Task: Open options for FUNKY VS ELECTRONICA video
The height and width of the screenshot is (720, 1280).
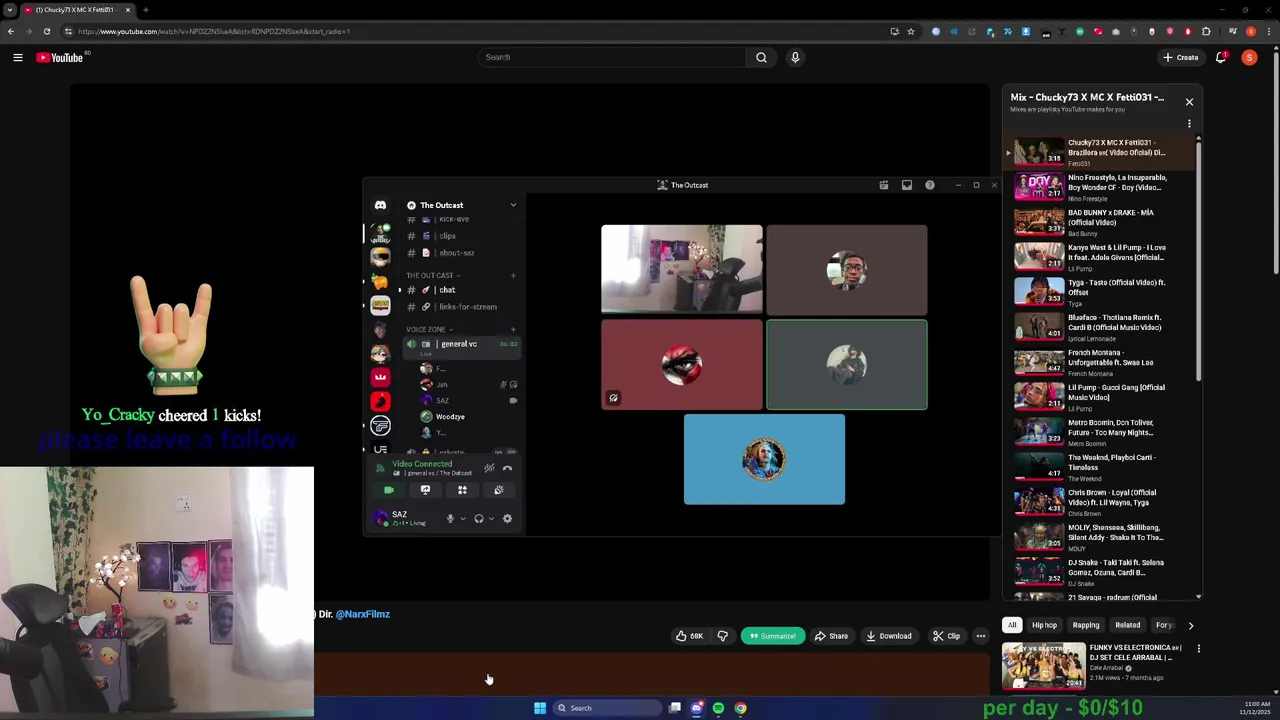Action: click(1199, 649)
